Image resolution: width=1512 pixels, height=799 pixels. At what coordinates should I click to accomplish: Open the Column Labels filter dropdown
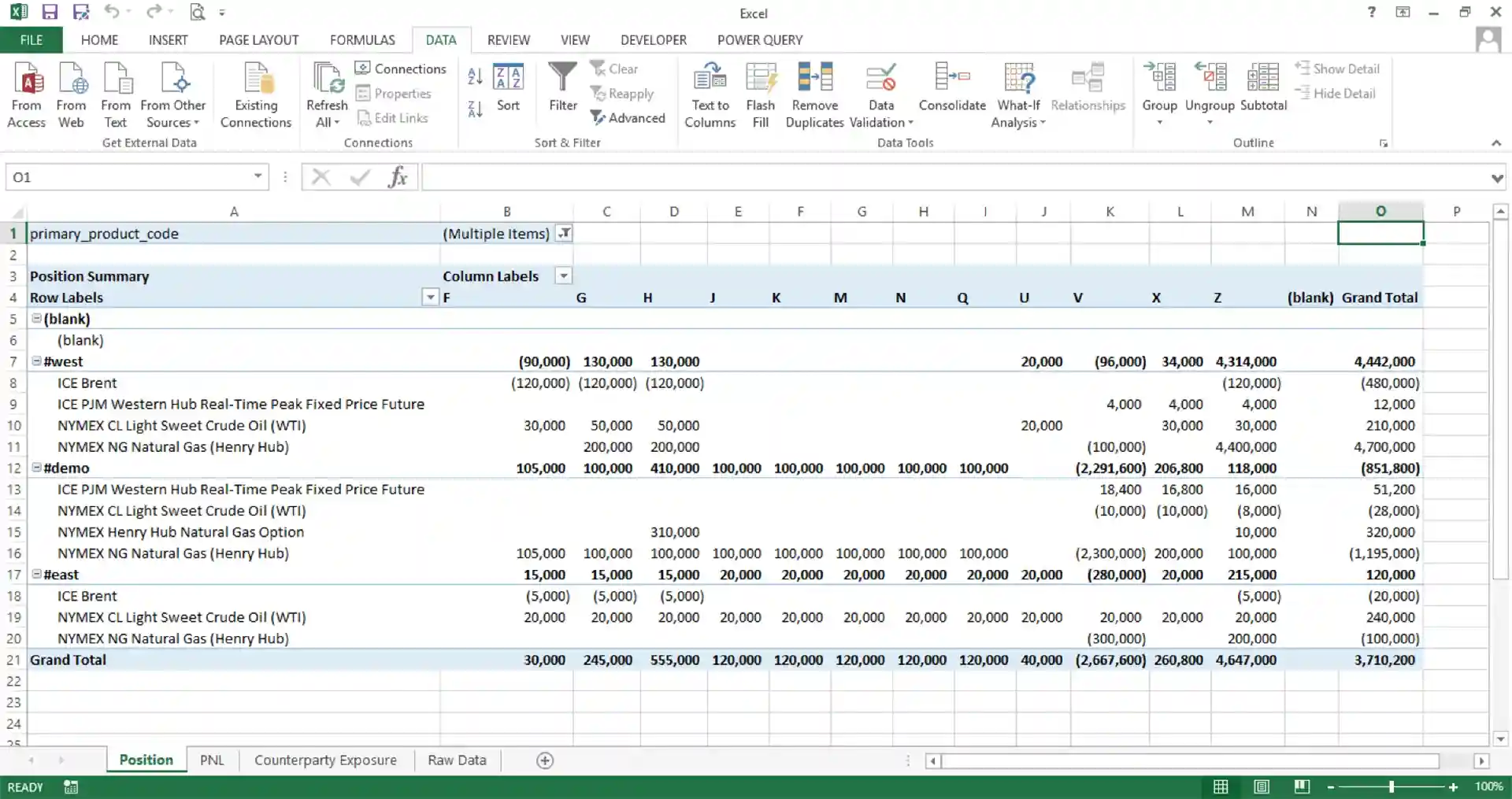click(563, 276)
